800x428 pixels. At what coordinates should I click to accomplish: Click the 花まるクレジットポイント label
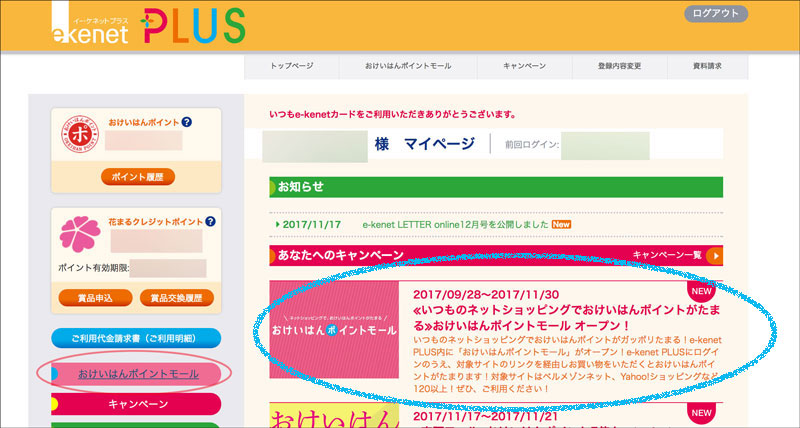pos(156,222)
